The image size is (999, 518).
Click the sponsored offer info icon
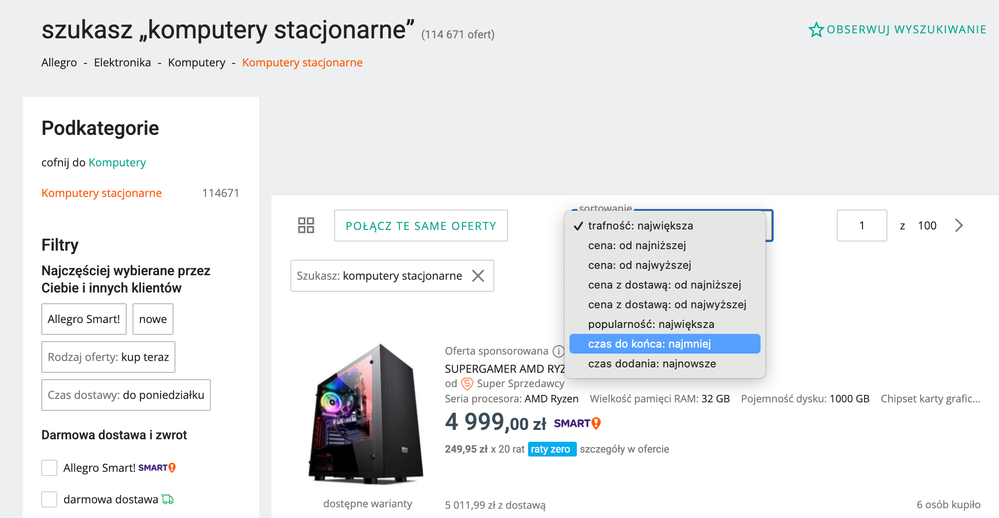(558, 352)
